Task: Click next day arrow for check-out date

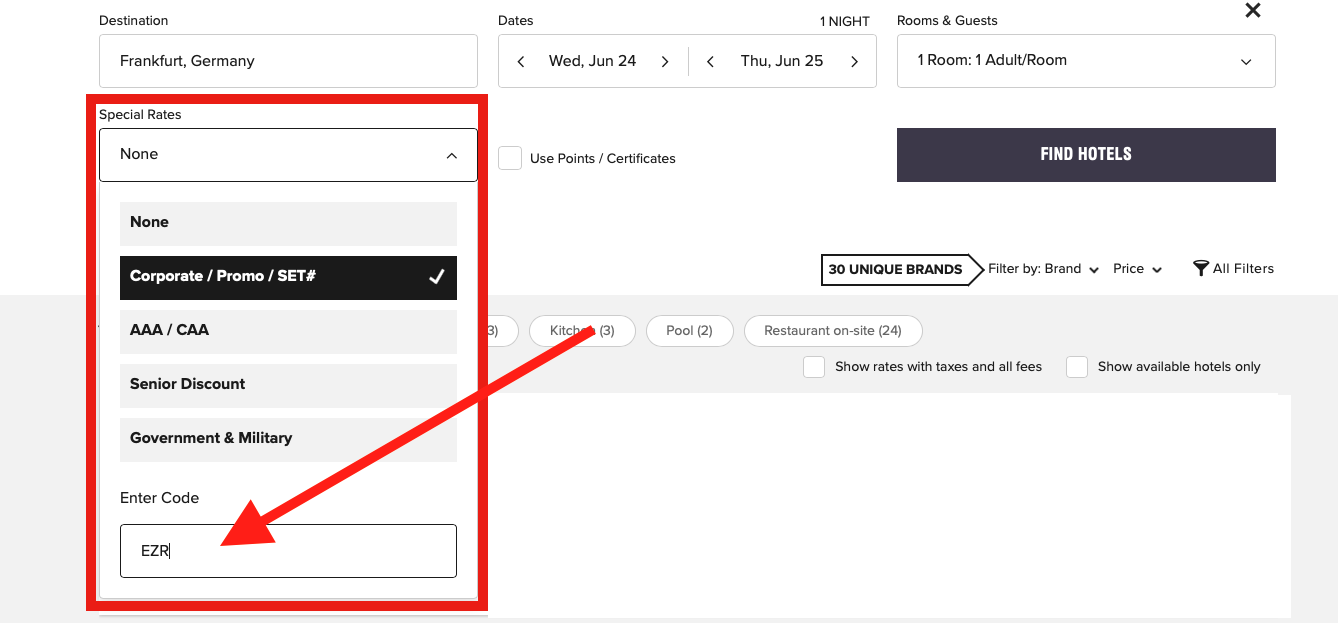Action: pyautogui.click(x=854, y=62)
